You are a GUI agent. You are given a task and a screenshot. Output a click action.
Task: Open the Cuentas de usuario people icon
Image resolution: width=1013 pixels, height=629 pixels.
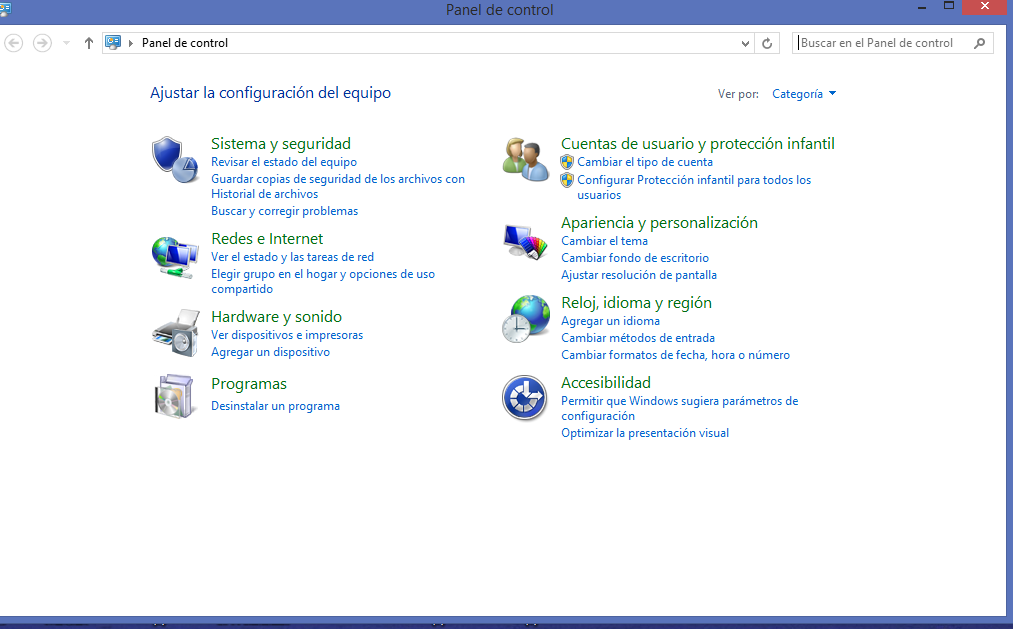[525, 160]
